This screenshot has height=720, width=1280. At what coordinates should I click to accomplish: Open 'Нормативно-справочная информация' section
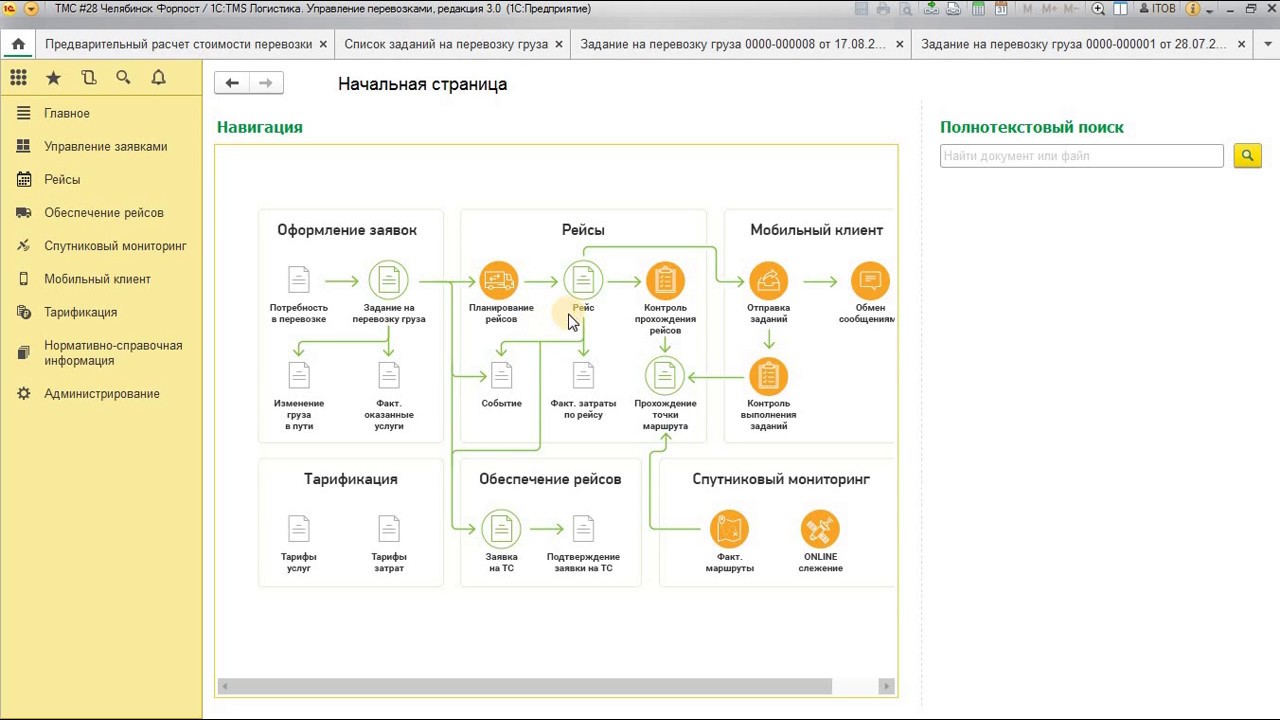click(x=101, y=353)
